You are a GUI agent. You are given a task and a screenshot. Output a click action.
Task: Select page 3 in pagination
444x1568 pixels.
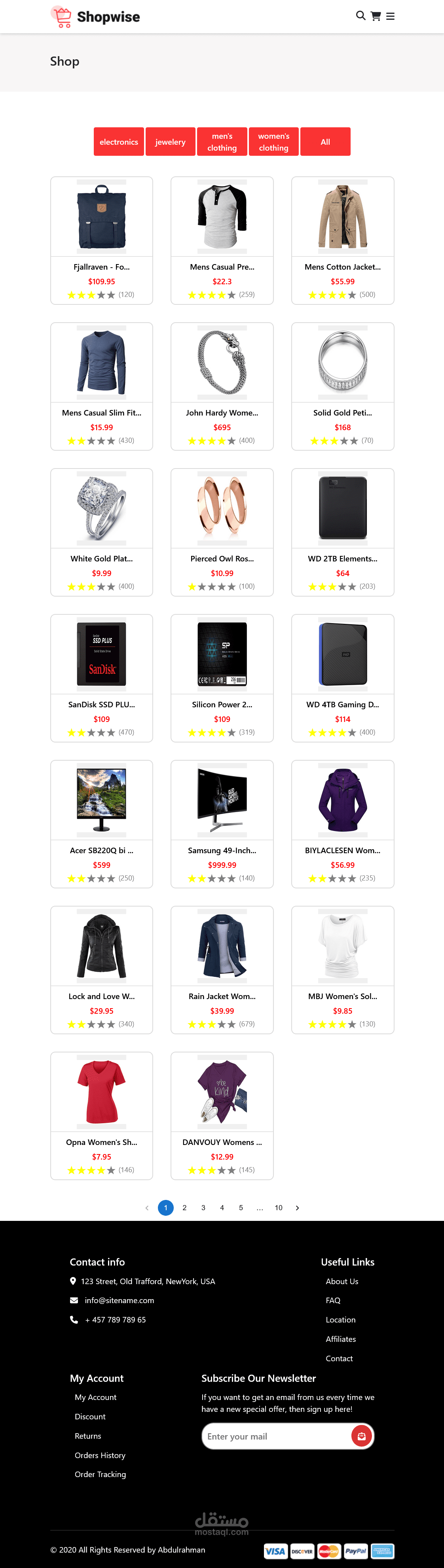[x=203, y=1208]
